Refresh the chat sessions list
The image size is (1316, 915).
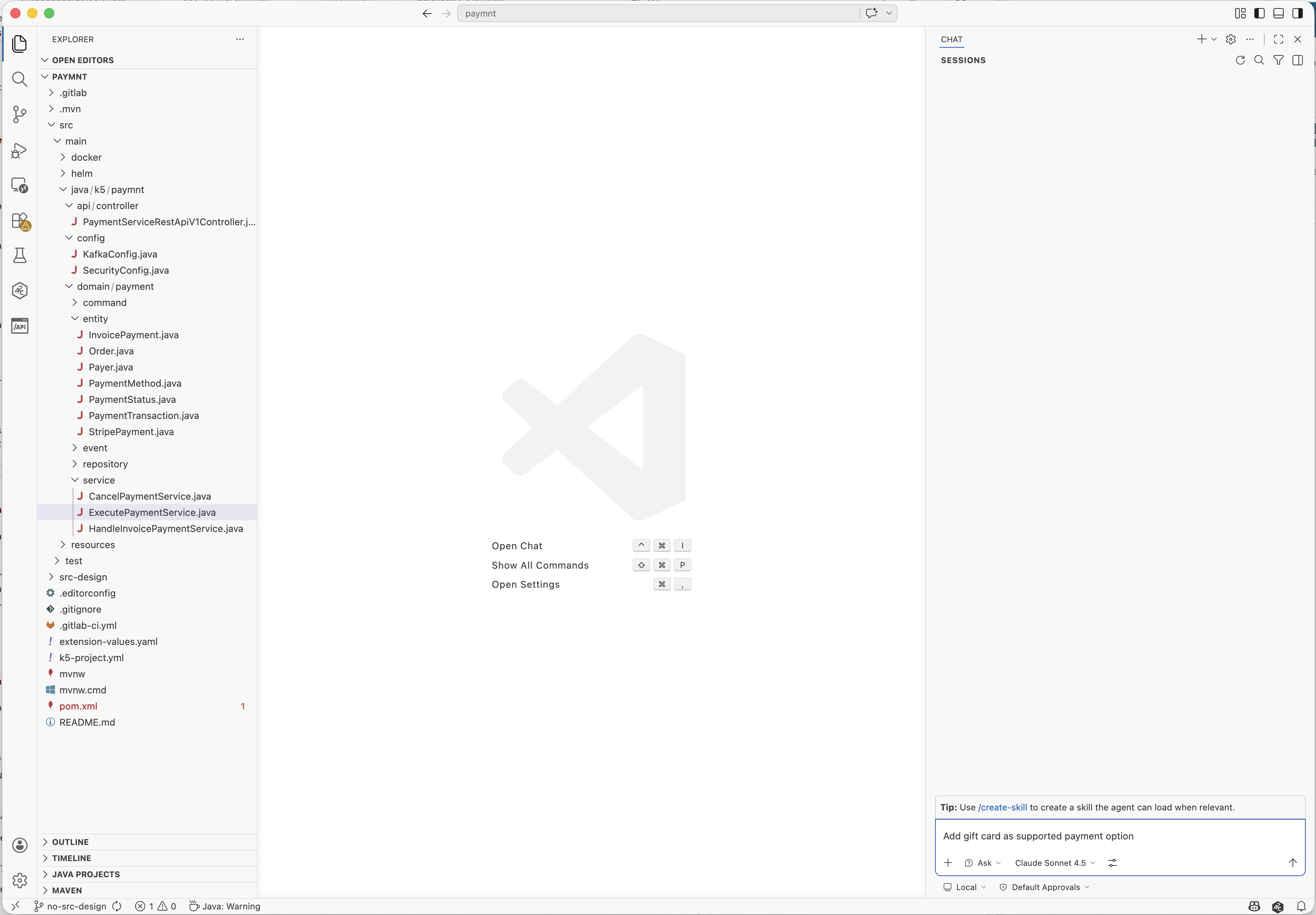[1240, 60]
